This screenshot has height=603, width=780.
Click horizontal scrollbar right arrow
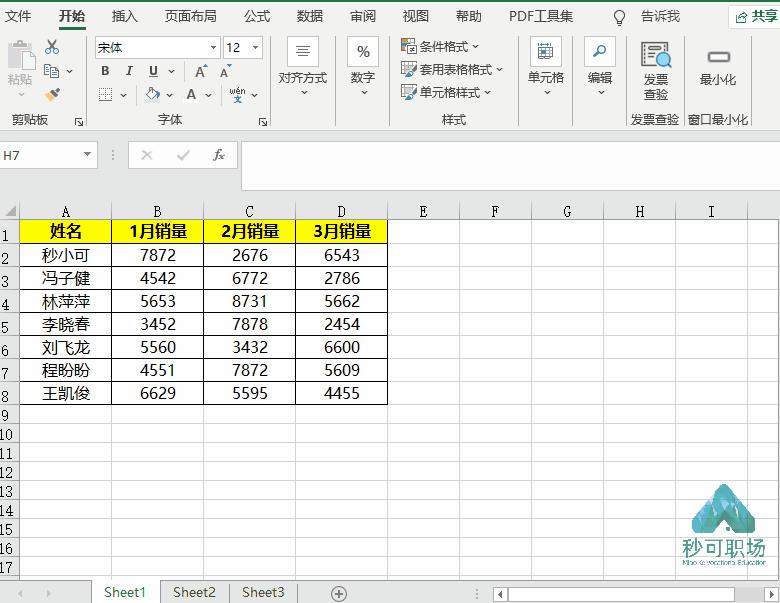772,594
